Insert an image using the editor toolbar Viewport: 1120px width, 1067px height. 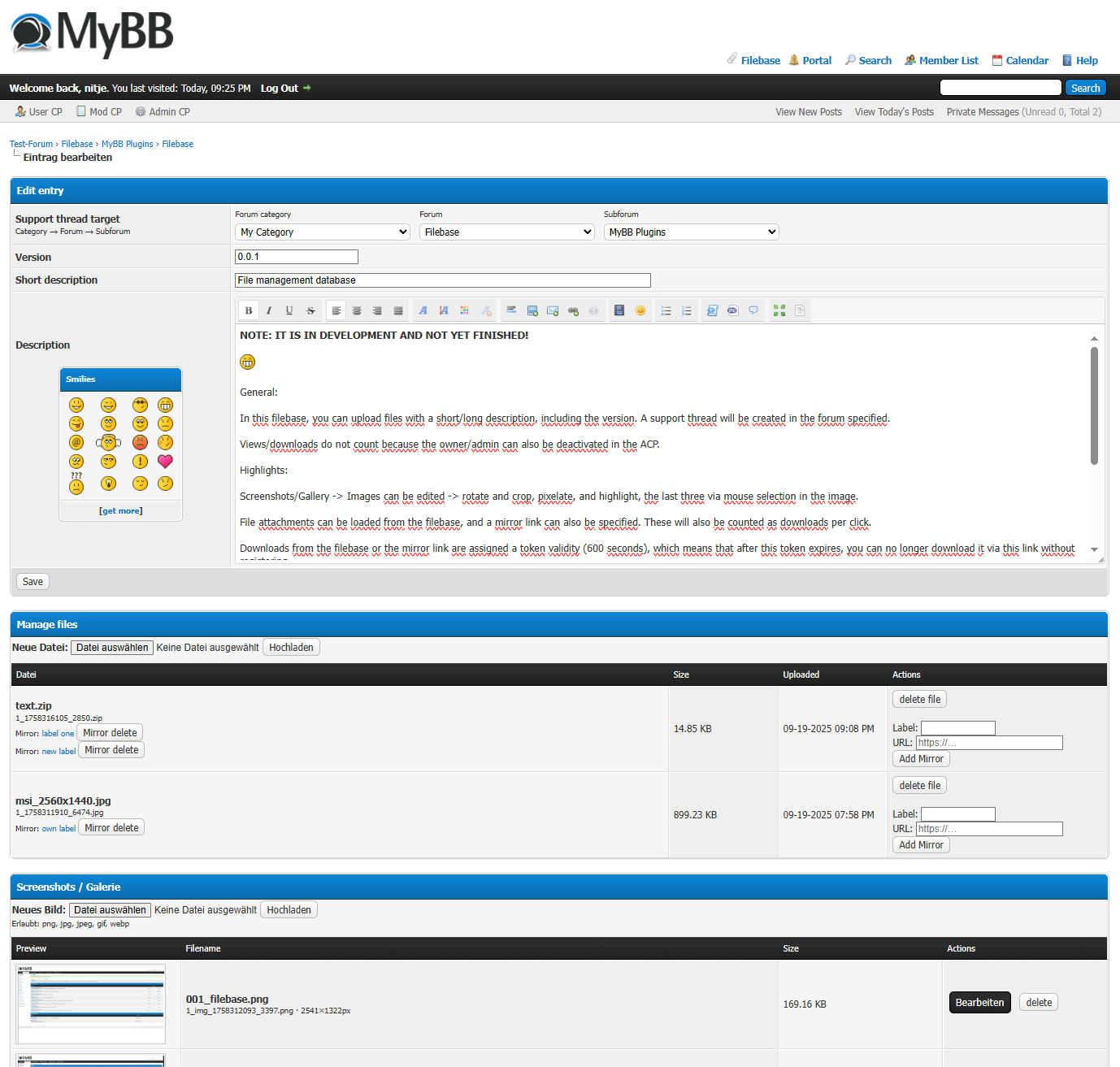532,310
